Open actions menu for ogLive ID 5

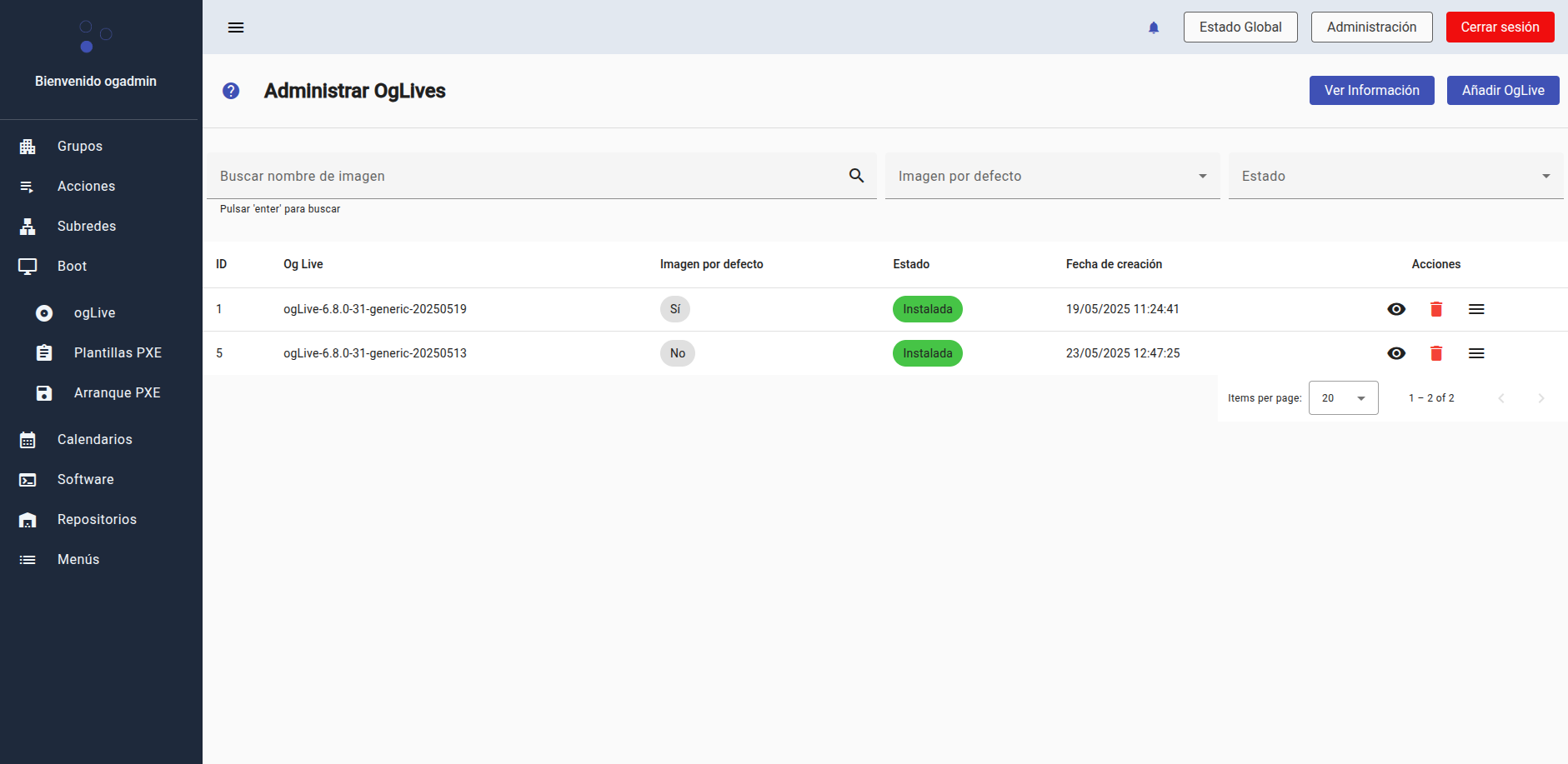pos(1476,353)
